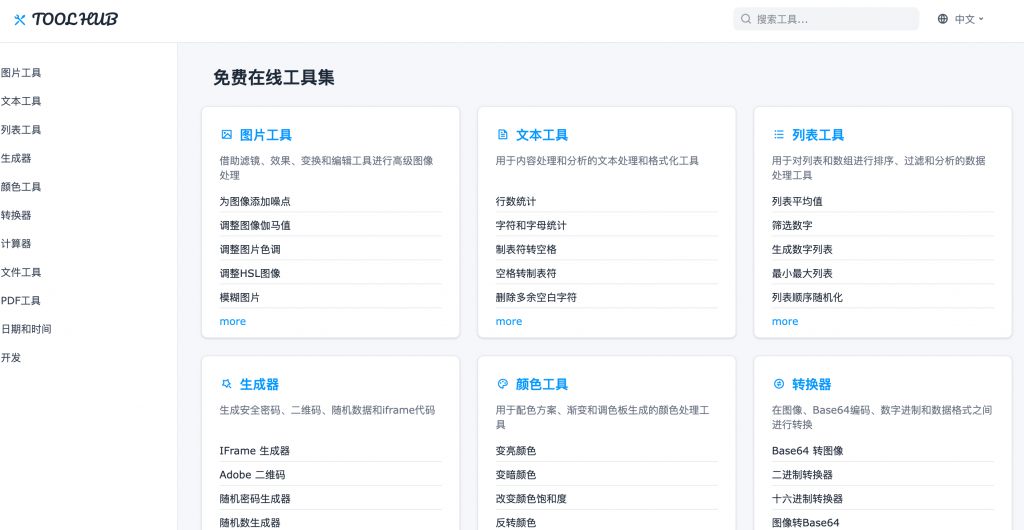Screen dimensions: 1024x530
Task: Click the search magnifier icon
Action: click(746, 19)
